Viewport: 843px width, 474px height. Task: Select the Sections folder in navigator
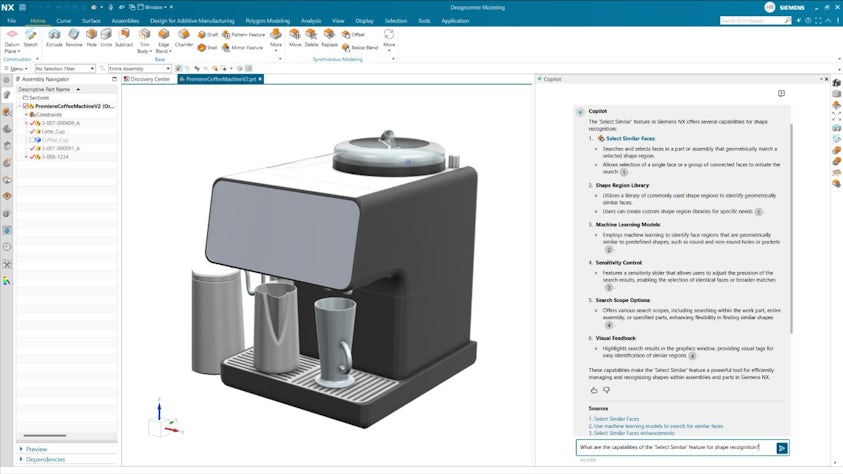(35, 98)
